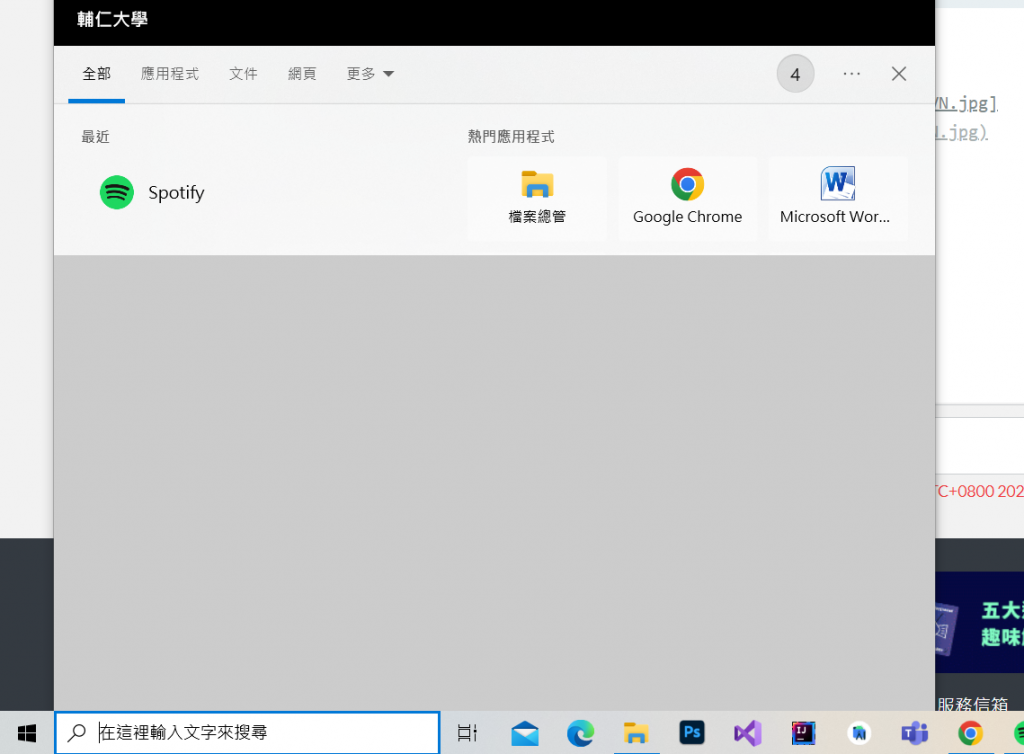Viewport: 1024px width, 754px height.
Task: Open Task View on the taskbar
Action: pyautogui.click(x=467, y=733)
